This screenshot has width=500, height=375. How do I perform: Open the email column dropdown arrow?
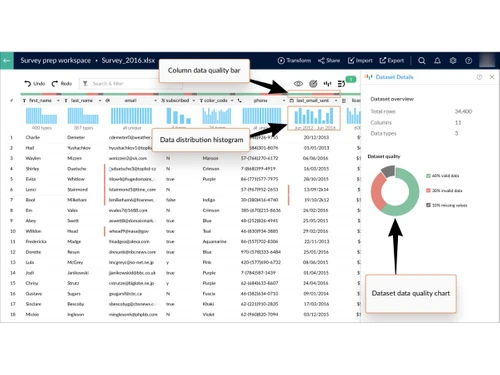point(155,100)
